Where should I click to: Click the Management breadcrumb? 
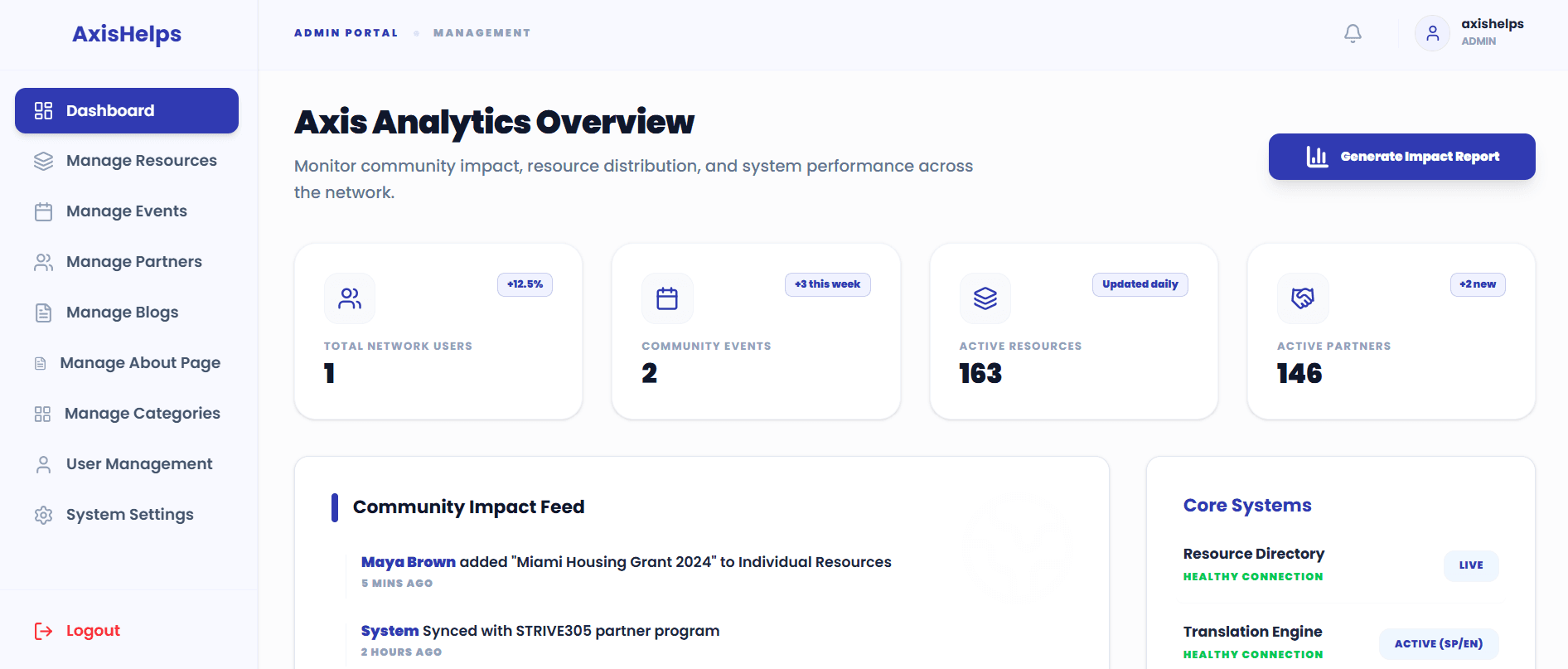[482, 33]
